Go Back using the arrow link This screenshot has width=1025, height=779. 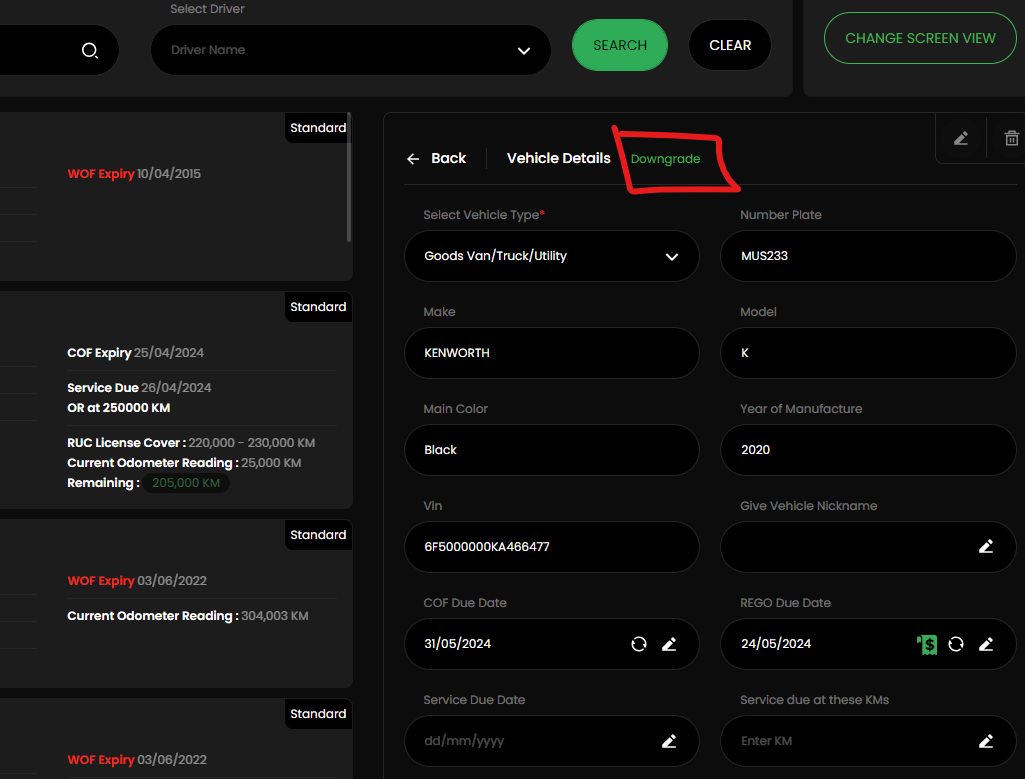point(435,158)
